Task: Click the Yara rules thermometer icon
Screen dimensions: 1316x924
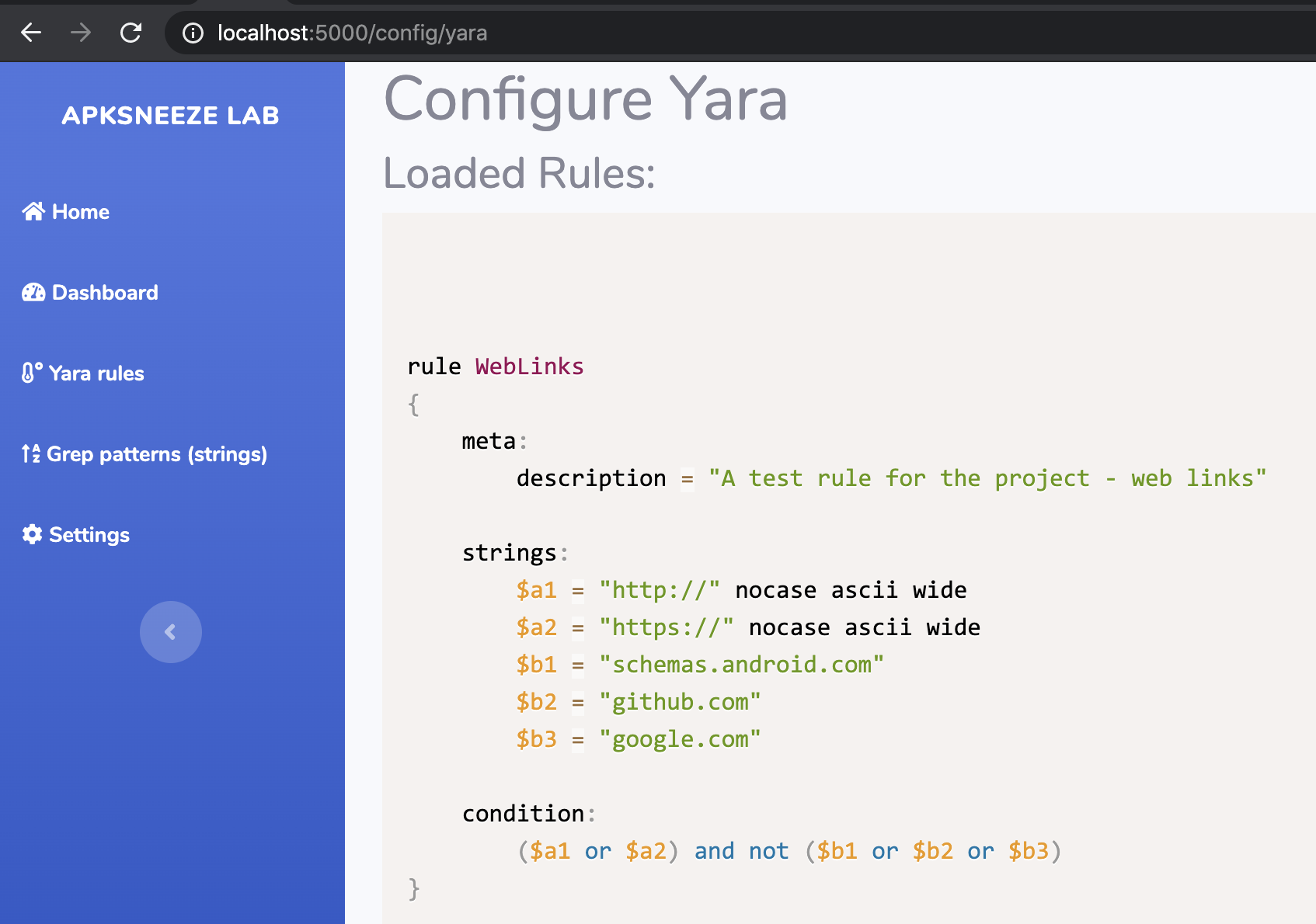Action: pos(32,373)
